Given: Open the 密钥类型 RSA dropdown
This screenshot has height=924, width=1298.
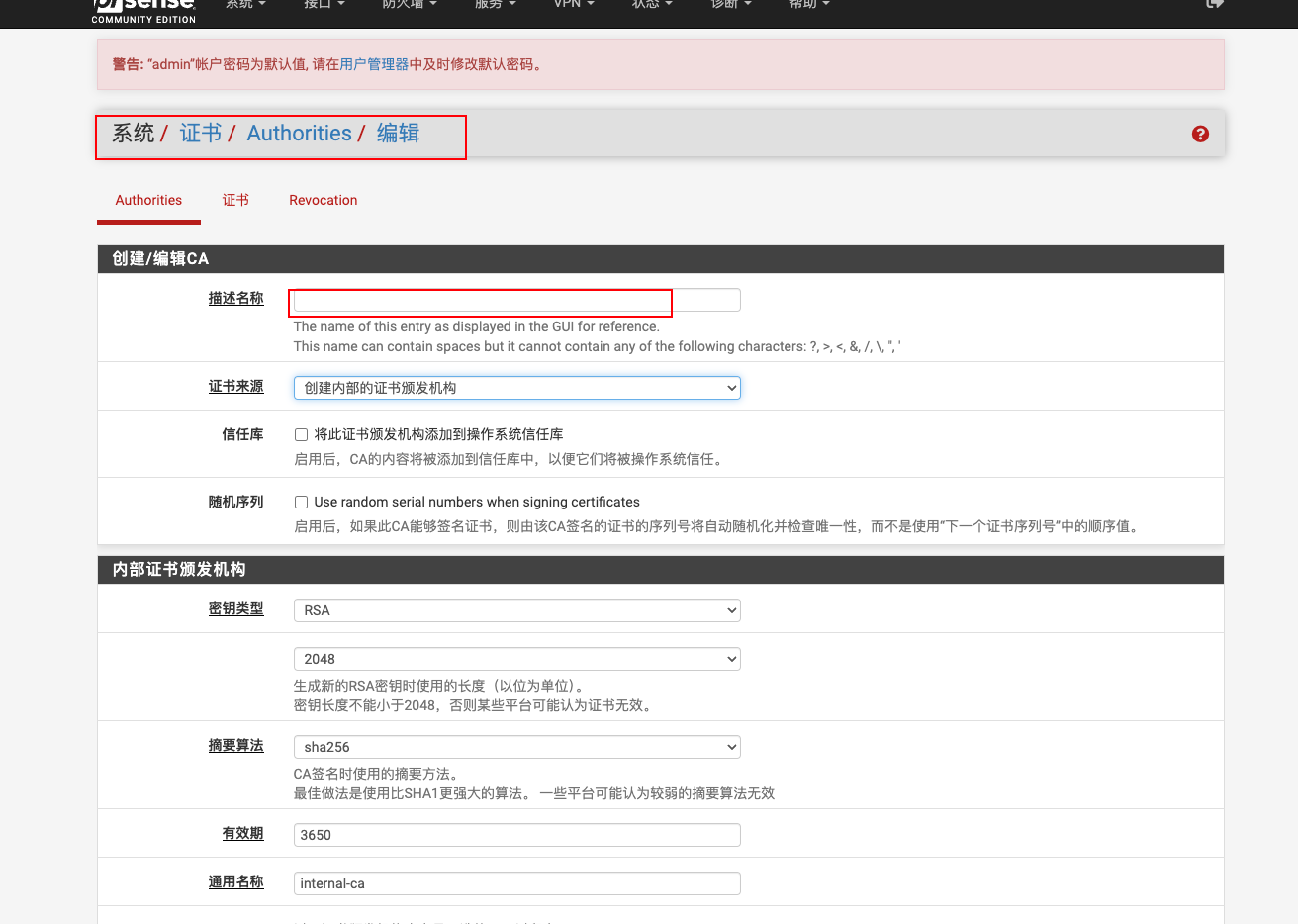Looking at the screenshot, I should [516, 610].
